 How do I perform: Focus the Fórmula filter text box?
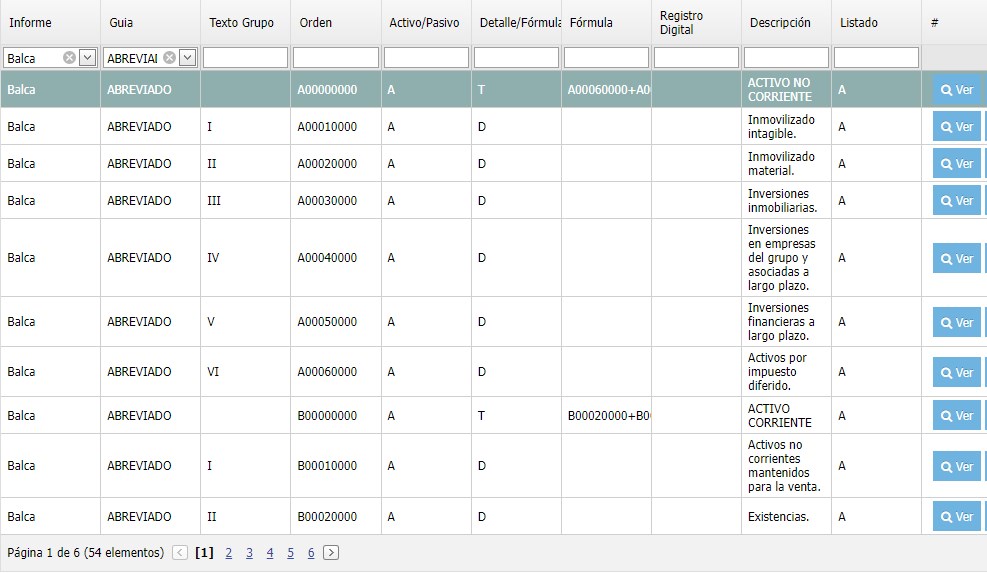(x=606, y=58)
